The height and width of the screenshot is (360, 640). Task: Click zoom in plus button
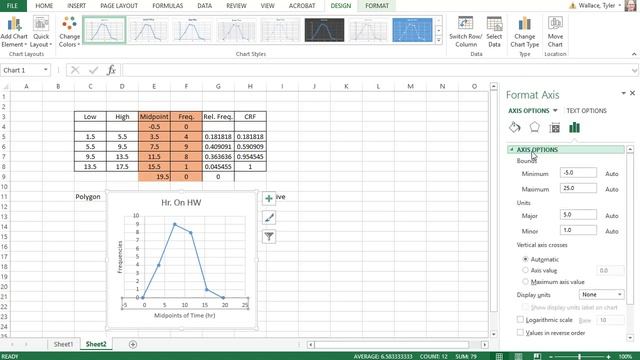608,356
